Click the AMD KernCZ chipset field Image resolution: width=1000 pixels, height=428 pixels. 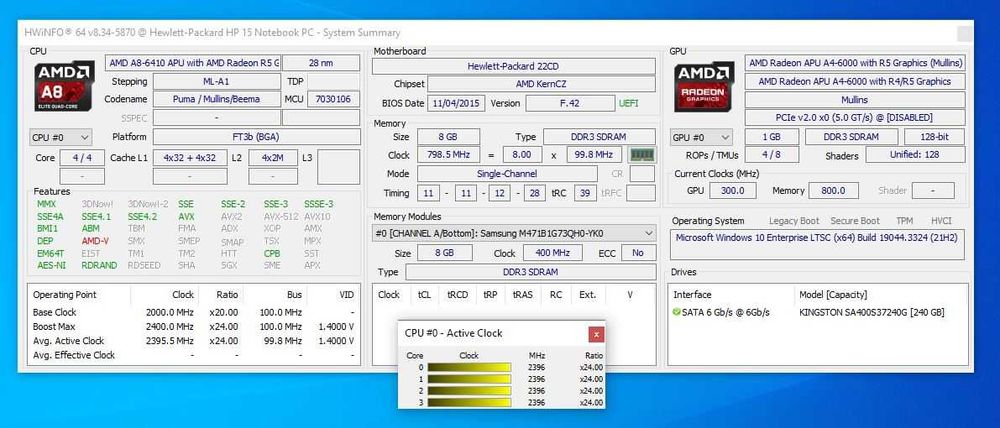pyautogui.click(x=541, y=84)
